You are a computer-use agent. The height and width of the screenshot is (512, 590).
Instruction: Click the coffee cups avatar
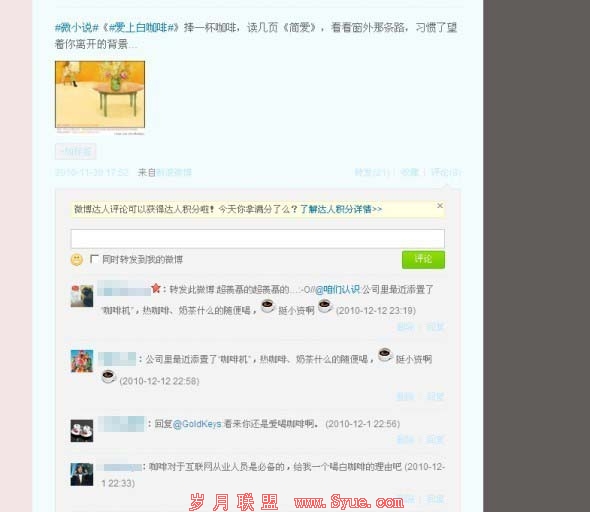point(82,431)
